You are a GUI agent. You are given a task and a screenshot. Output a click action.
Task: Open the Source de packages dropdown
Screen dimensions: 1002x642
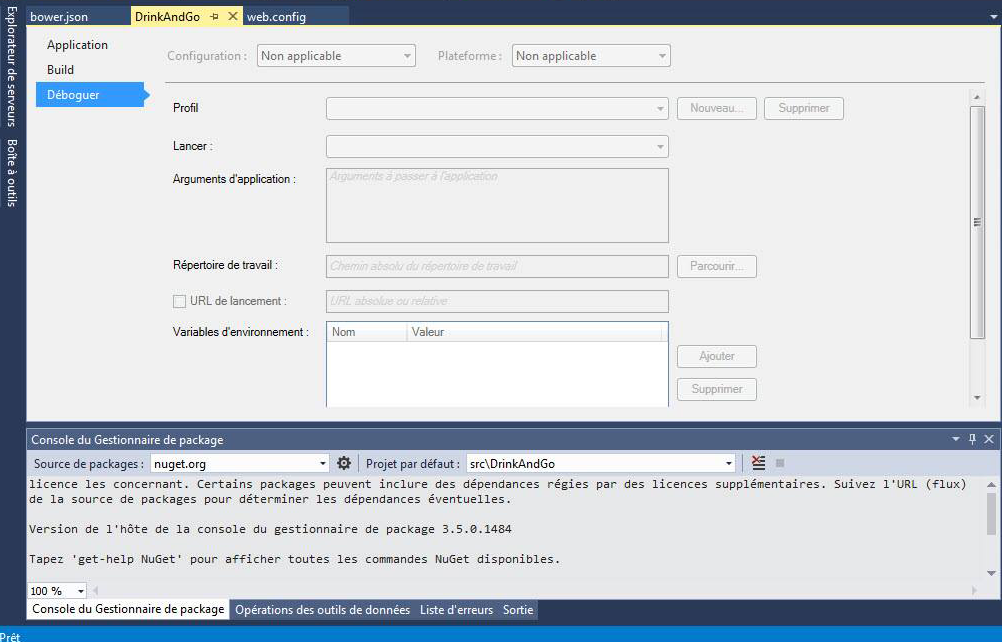[240, 463]
